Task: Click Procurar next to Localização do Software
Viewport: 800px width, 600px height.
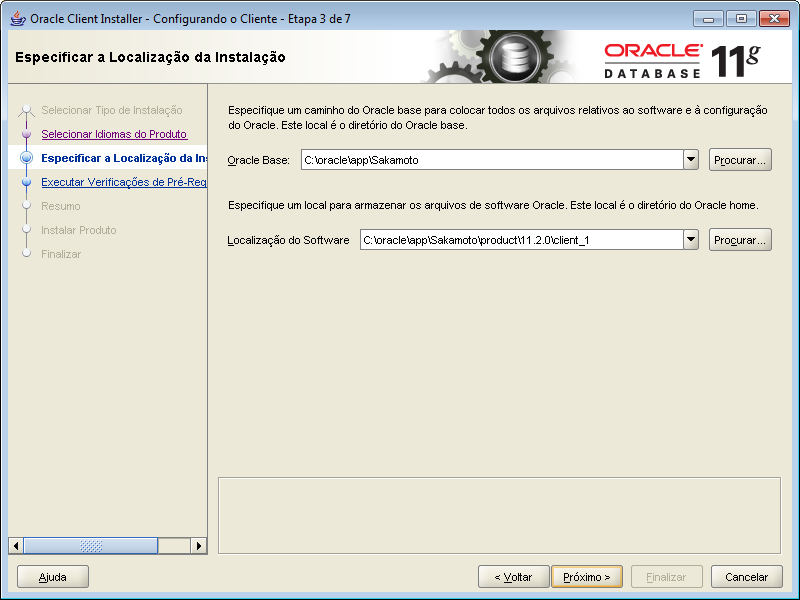Action: tap(740, 239)
